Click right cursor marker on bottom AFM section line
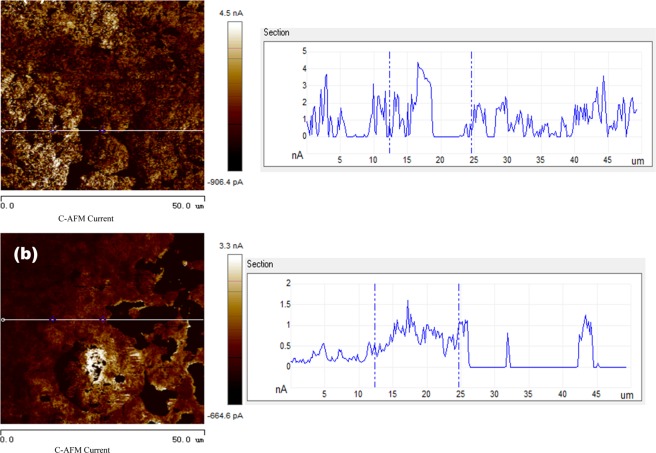The image size is (656, 453). pyautogui.click(x=102, y=320)
